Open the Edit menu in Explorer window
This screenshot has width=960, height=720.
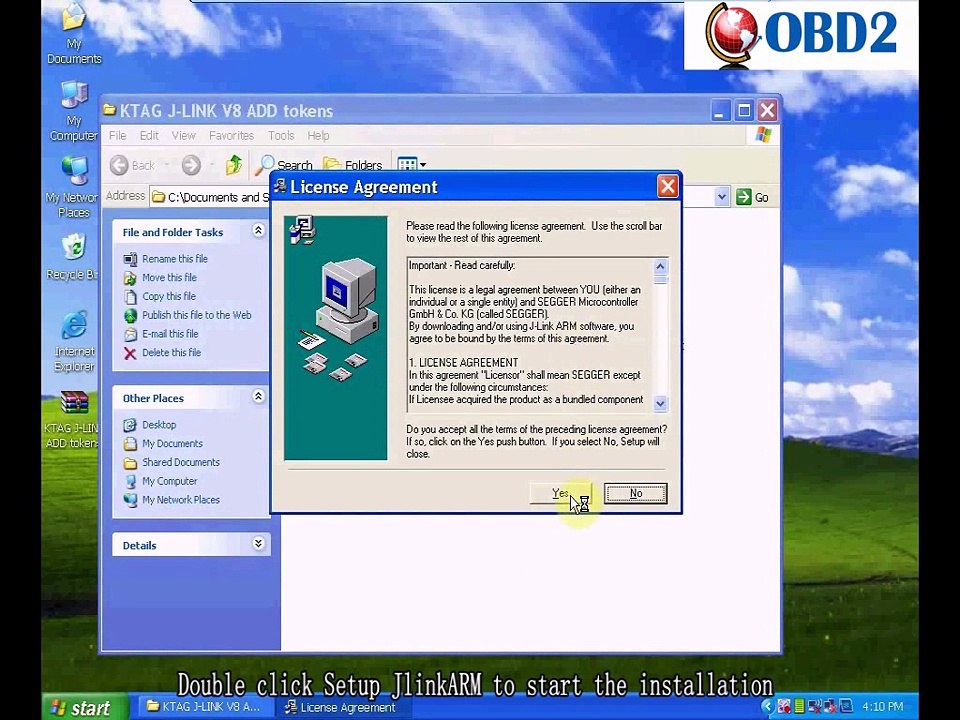click(149, 135)
